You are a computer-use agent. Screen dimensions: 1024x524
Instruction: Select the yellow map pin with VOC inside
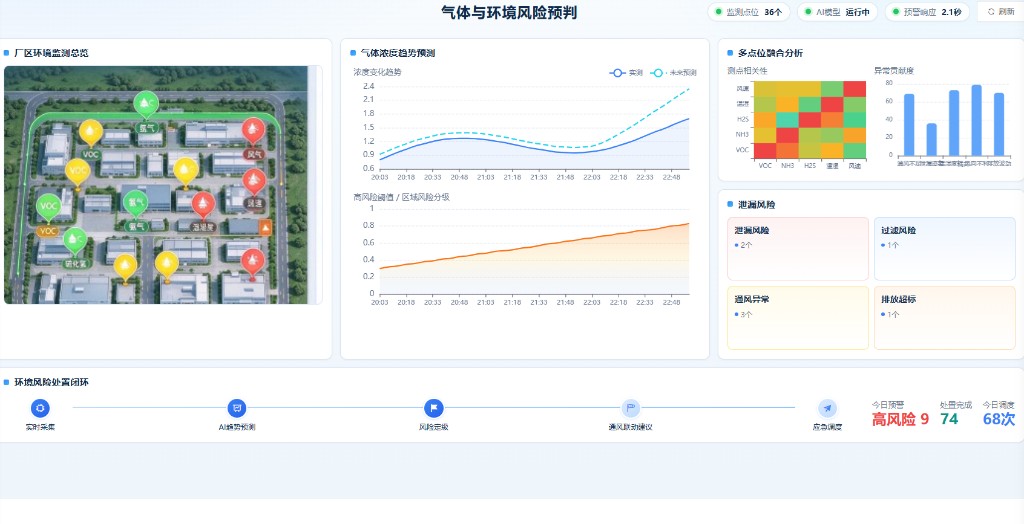tap(78, 172)
